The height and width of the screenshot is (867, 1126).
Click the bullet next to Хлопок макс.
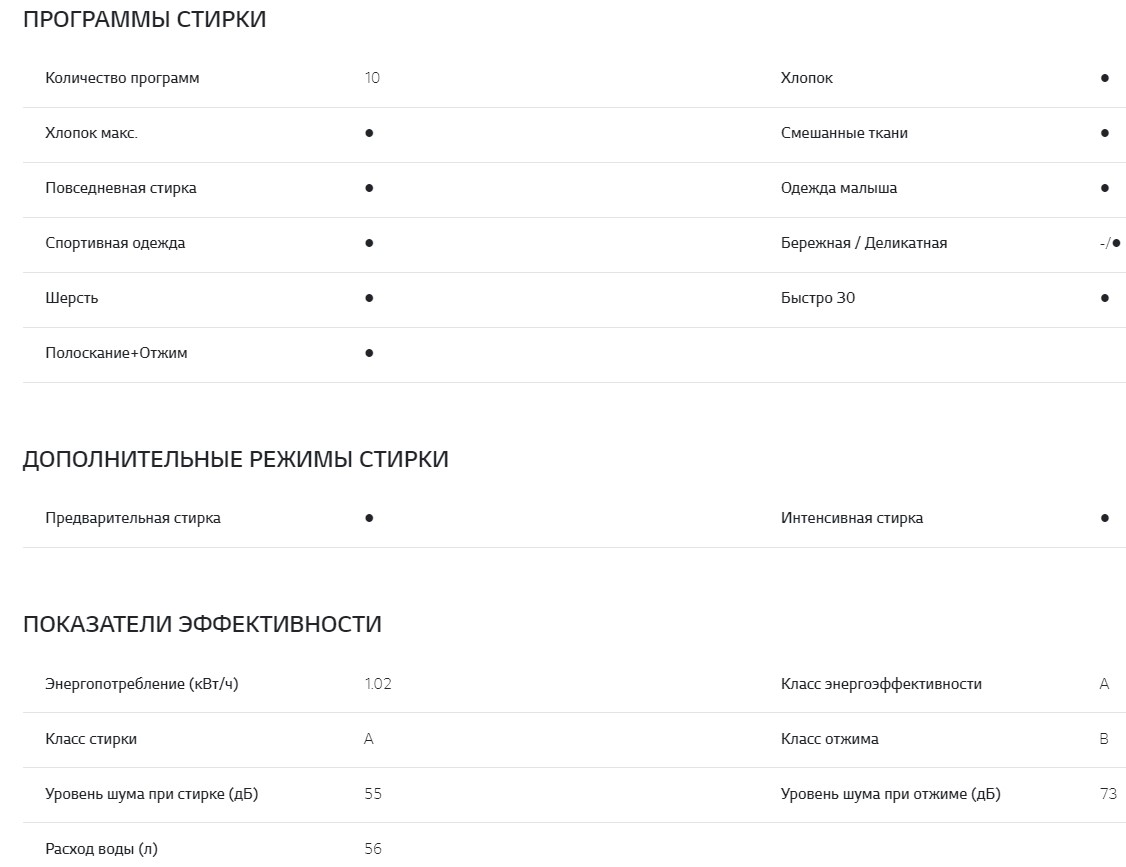[x=369, y=133]
